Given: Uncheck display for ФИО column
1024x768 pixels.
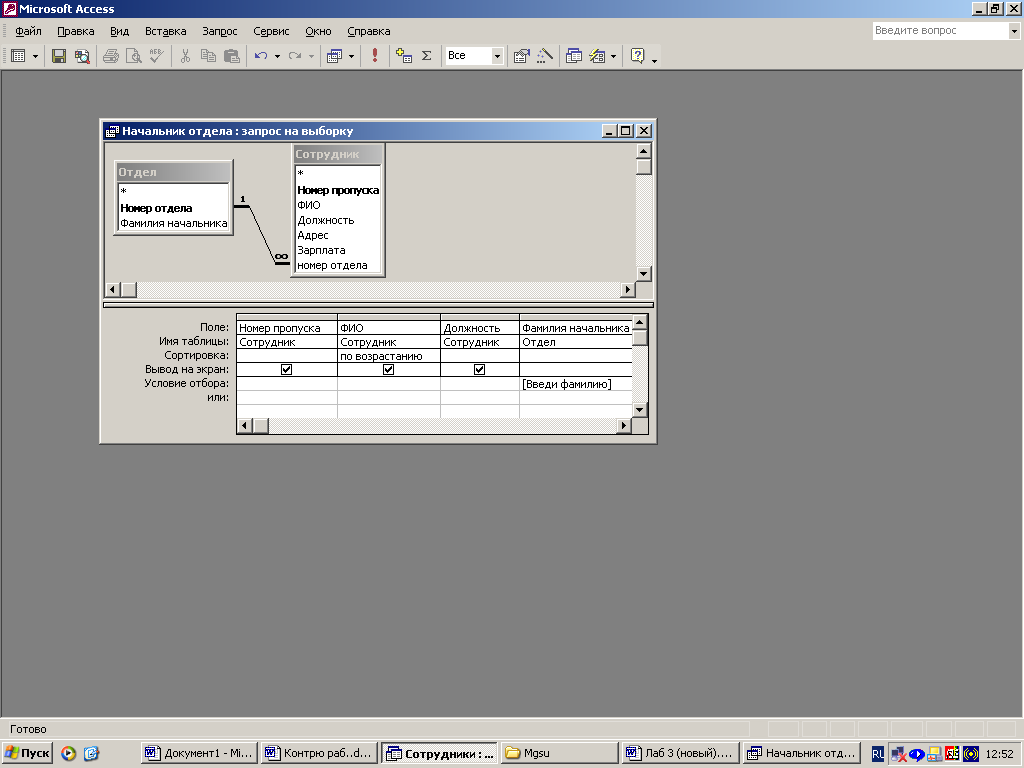Looking at the screenshot, I should (388, 370).
